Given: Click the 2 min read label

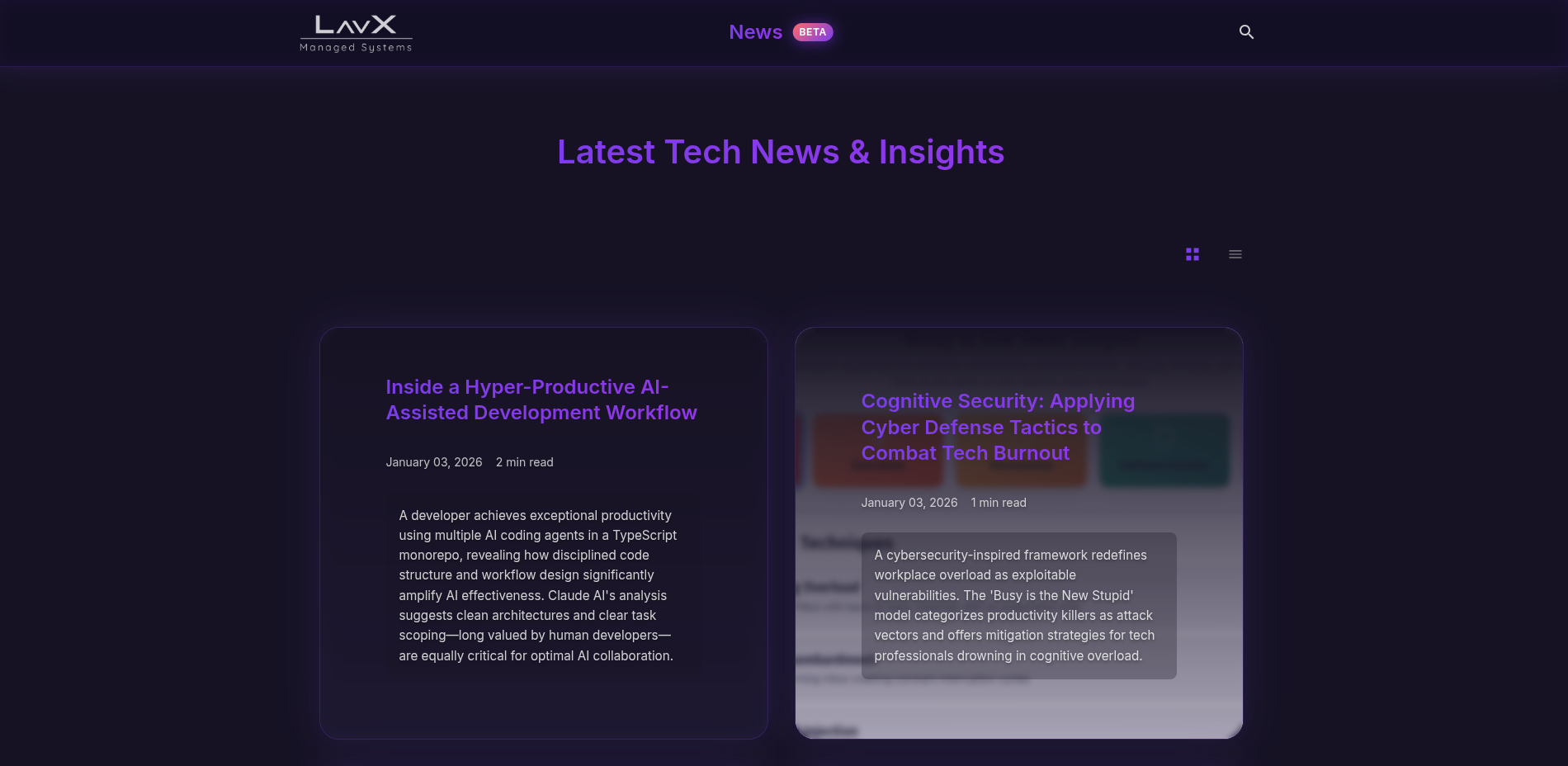Looking at the screenshot, I should tap(523, 462).
